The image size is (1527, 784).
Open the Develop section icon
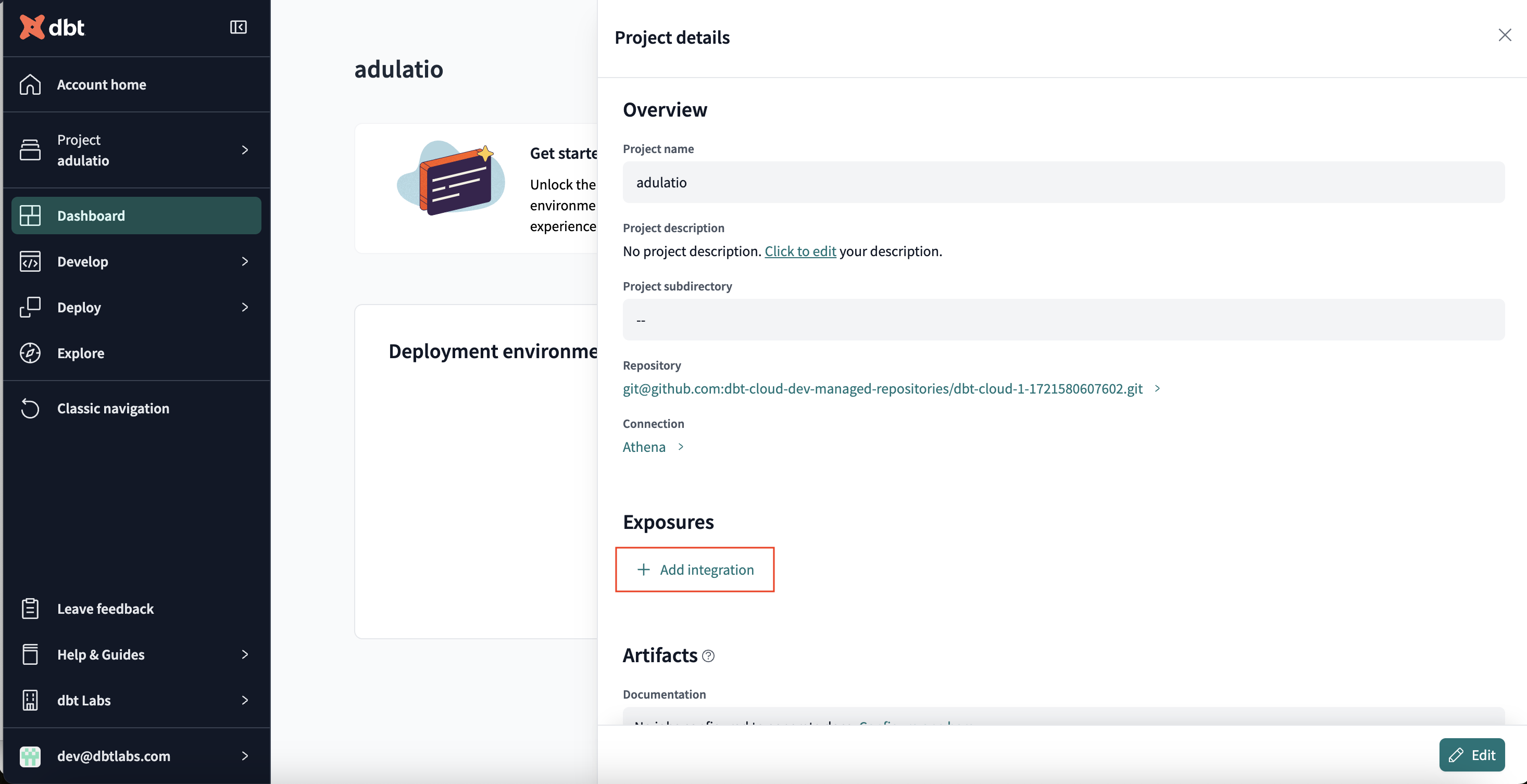click(30, 261)
